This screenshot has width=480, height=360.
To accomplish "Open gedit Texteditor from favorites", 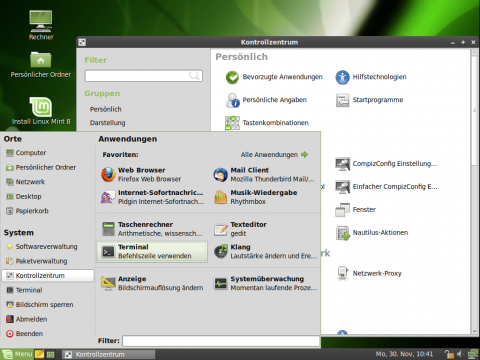I will pos(264,229).
